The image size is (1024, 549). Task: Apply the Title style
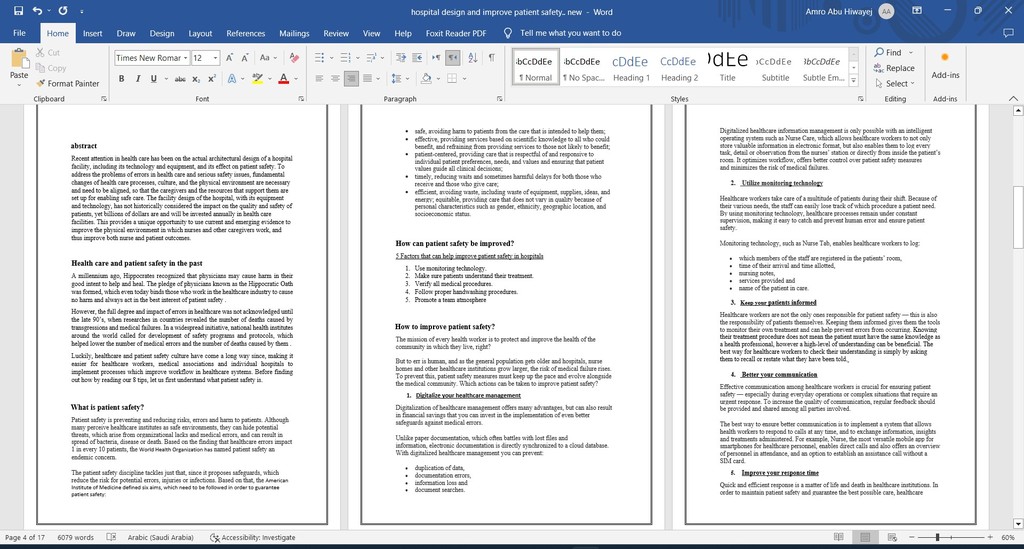point(728,68)
